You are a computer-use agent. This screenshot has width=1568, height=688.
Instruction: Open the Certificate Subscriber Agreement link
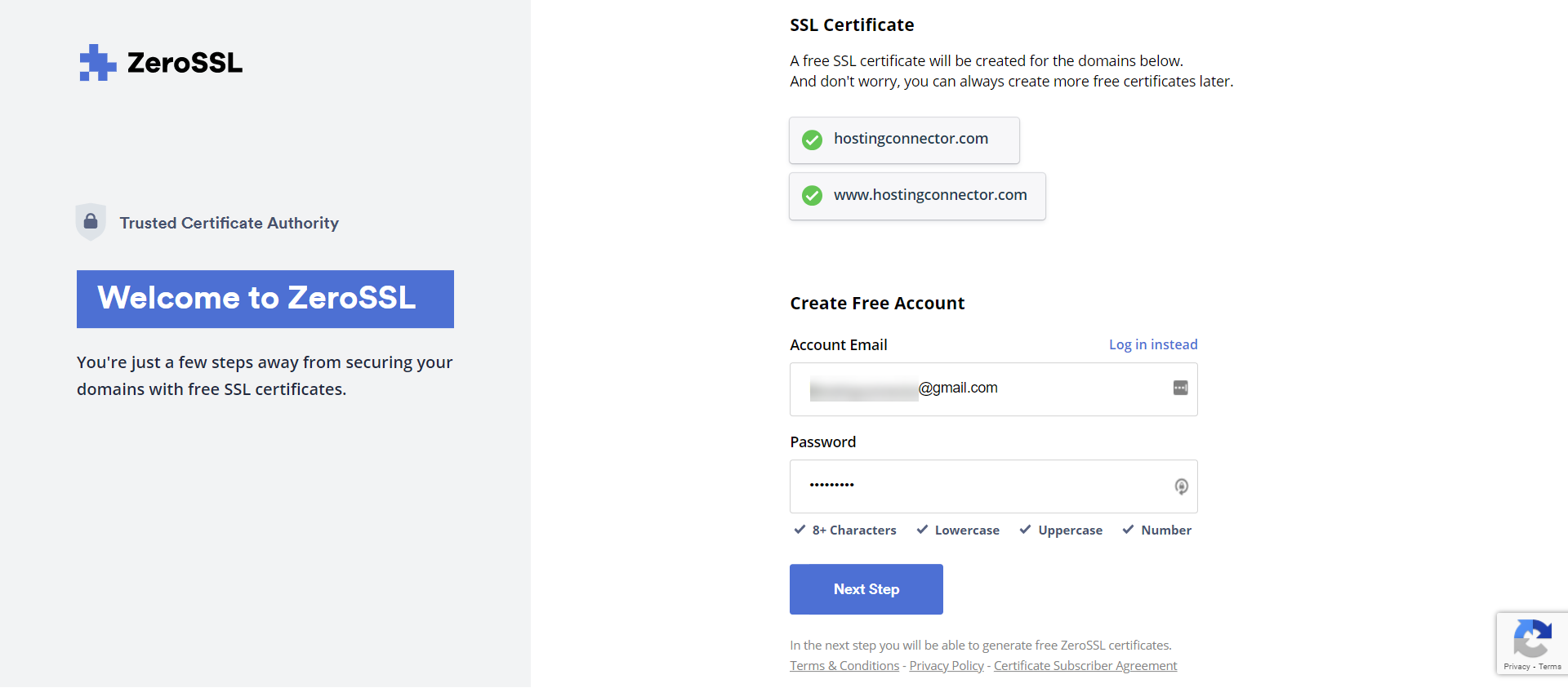(x=1085, y=666)
